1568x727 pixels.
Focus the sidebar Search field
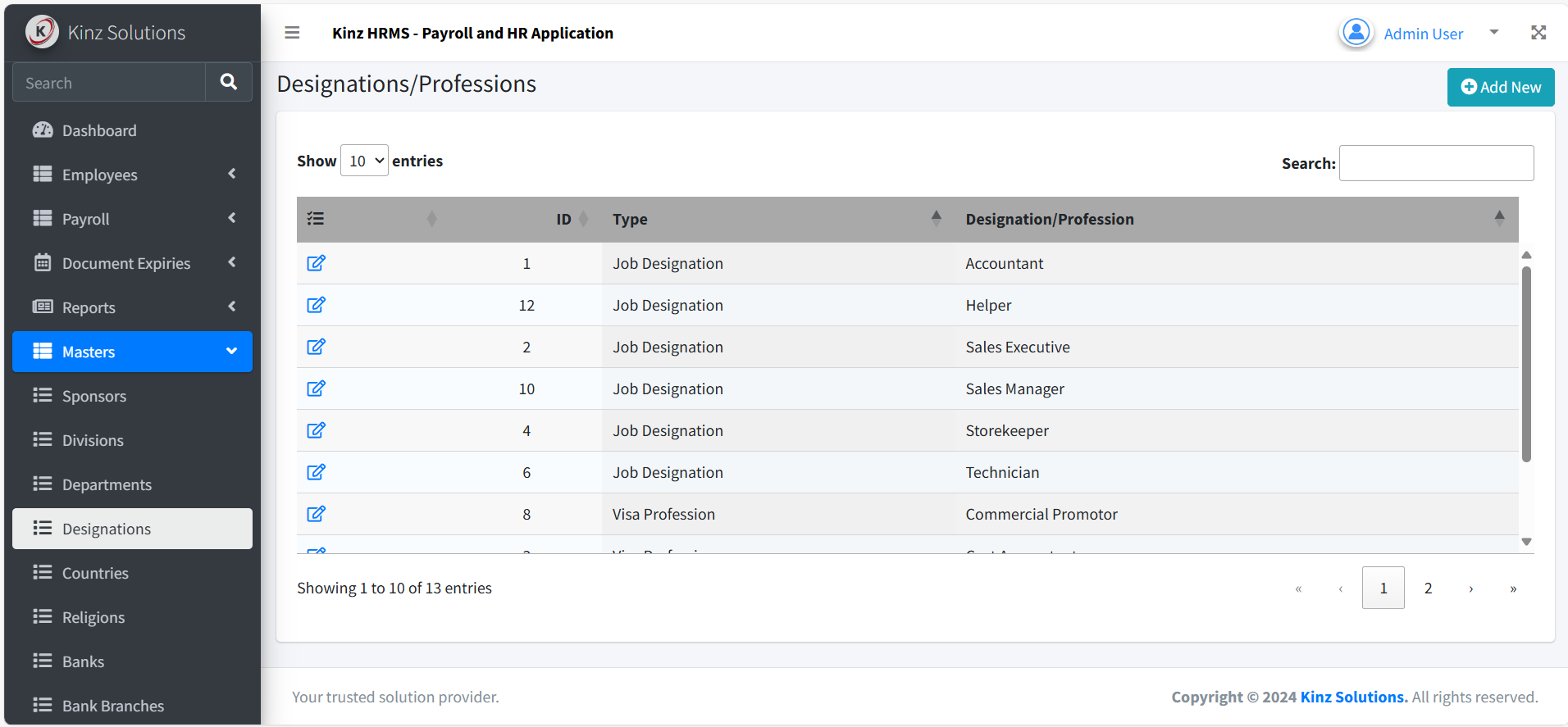point(109,82)
